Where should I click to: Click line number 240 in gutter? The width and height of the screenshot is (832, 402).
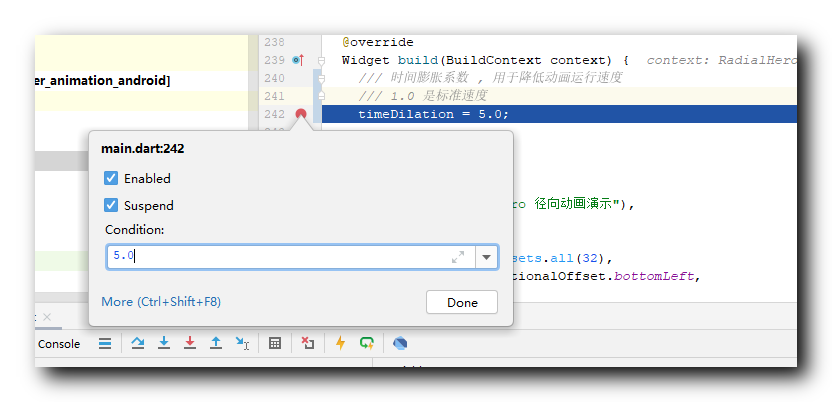(x=274, y=78)
